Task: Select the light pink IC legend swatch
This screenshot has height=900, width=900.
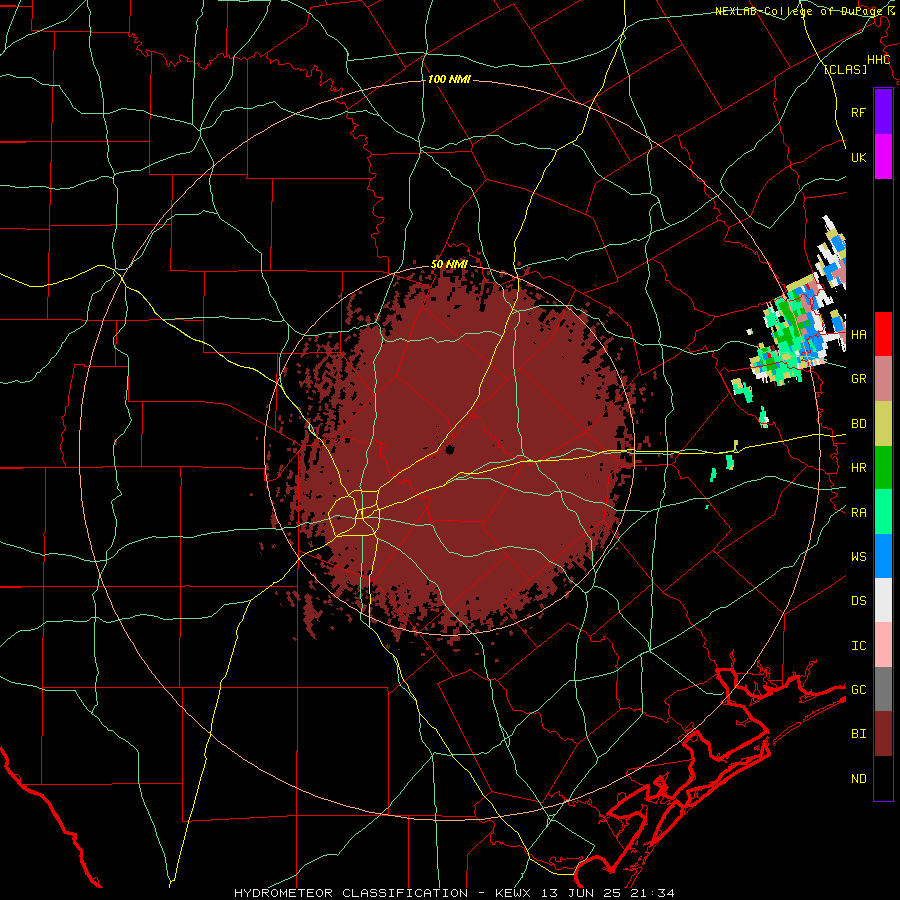Action: 883,645
